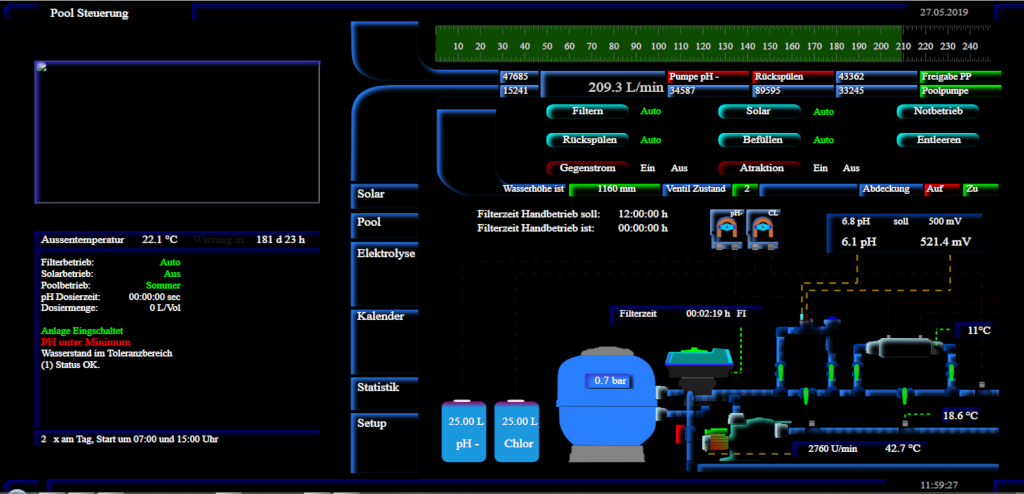Image resolution: width=1024 pixels, height=494 pixels.
Task: Switch Atraktion off with Aus
Action: (851, 168)
